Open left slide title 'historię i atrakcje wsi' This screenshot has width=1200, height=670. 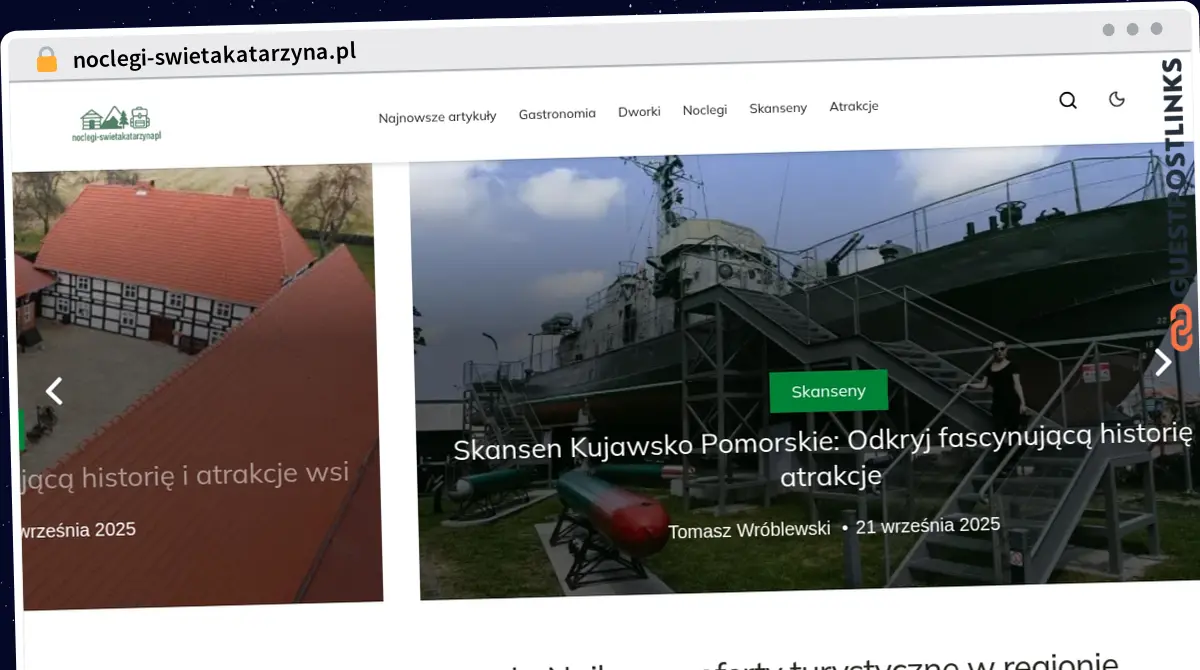pyautogui.click(x=185, y=476)
